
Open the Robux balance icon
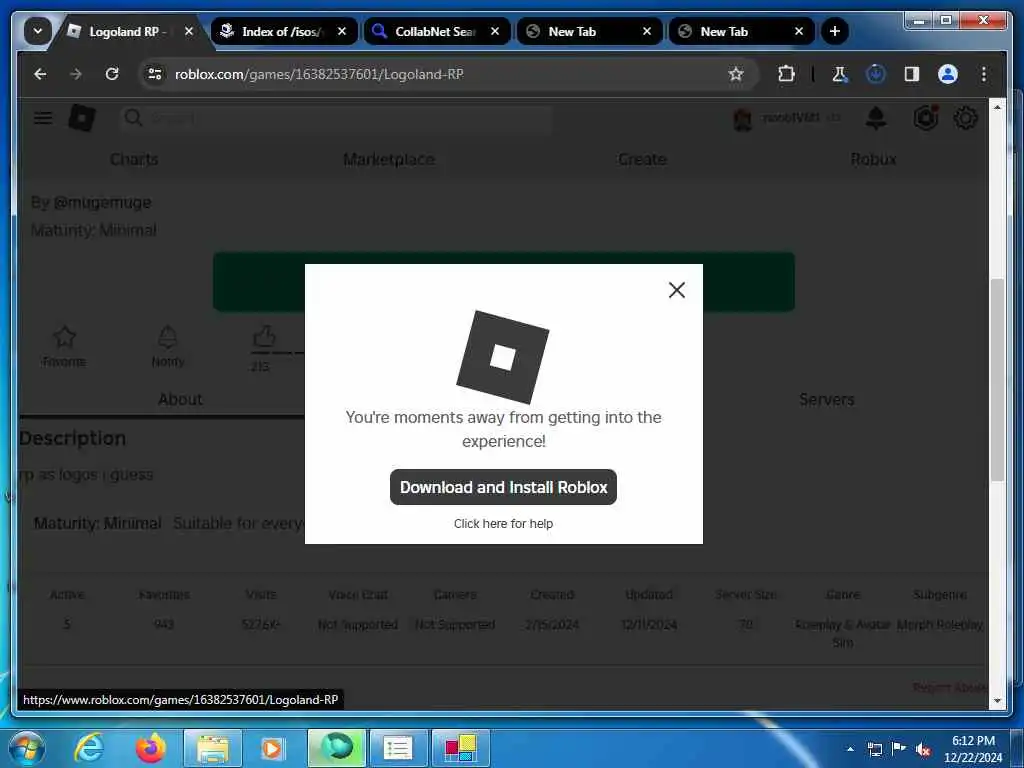(x=925, y=118)
